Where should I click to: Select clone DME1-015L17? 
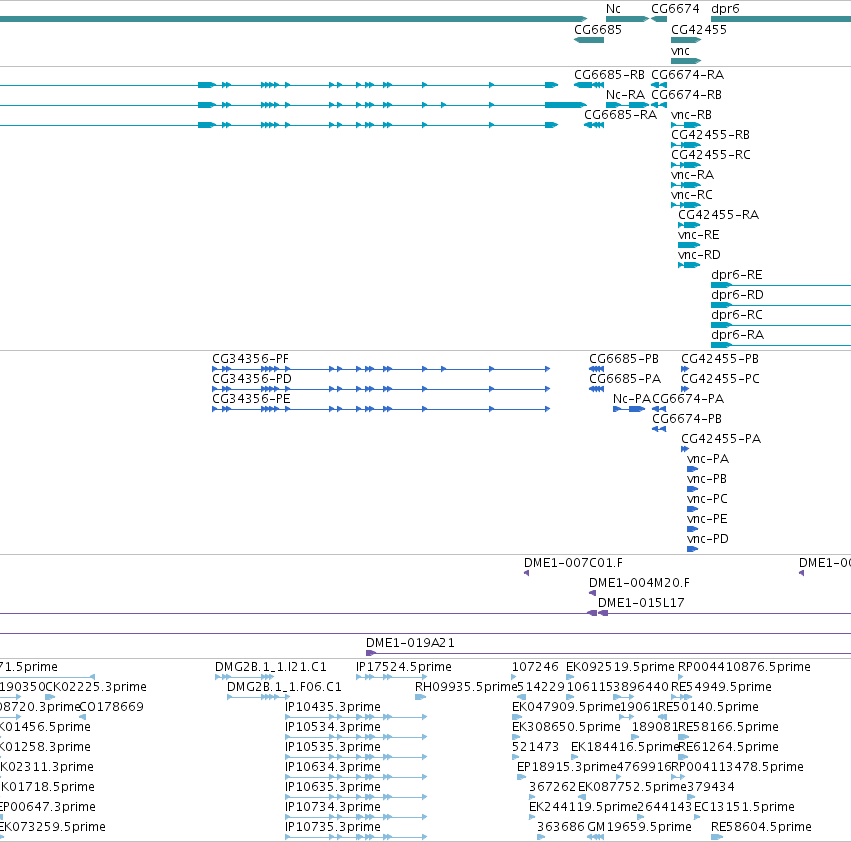[x=641, y=603]
